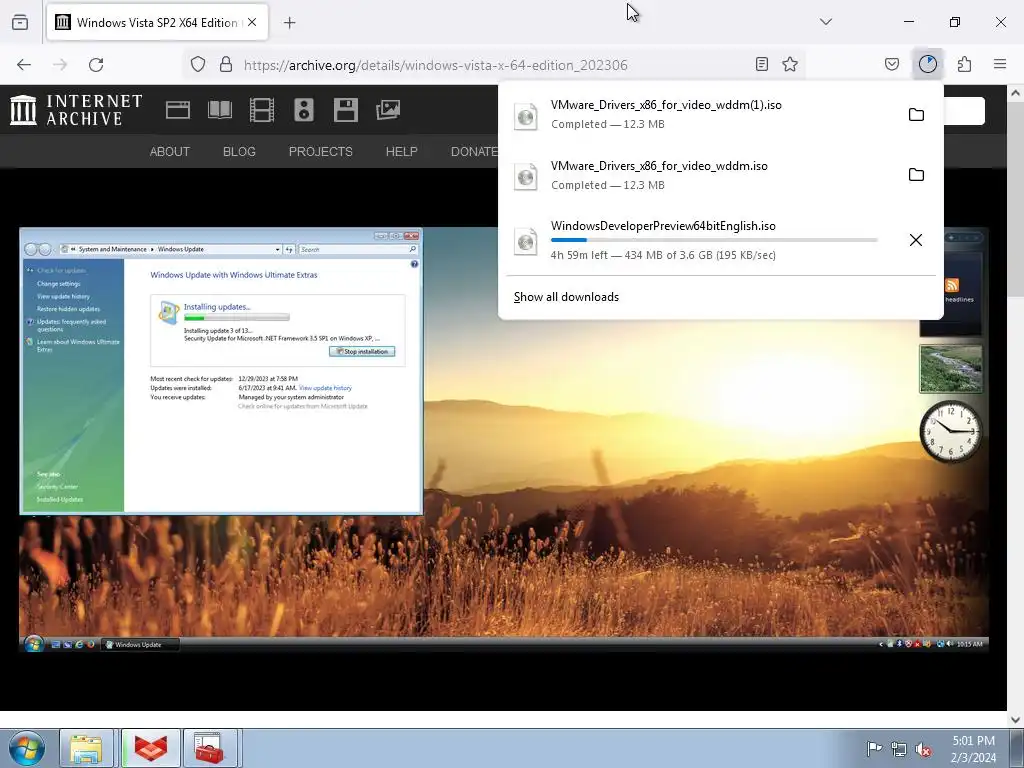Click the download progress bar
Screen dimensions: 1024x768
pyautogui.click(x=714, y=240)
